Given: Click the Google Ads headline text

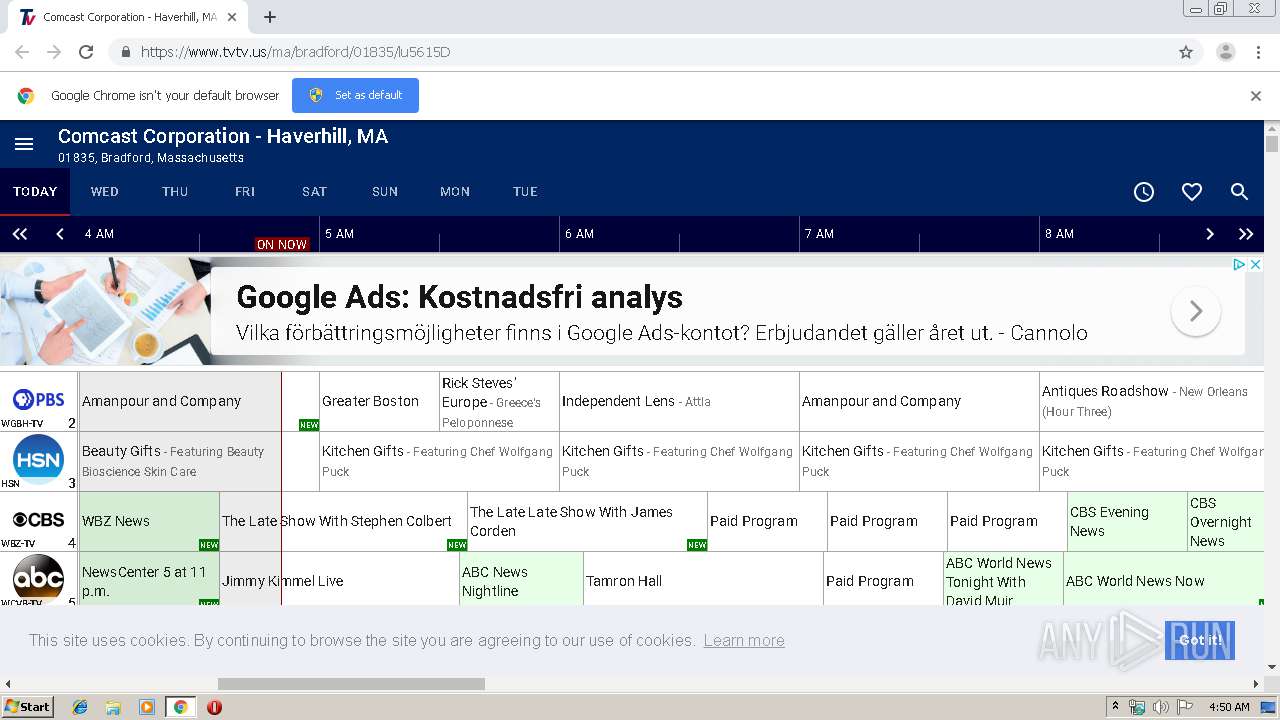Looking at the screenshot, I should click(459, 297).
